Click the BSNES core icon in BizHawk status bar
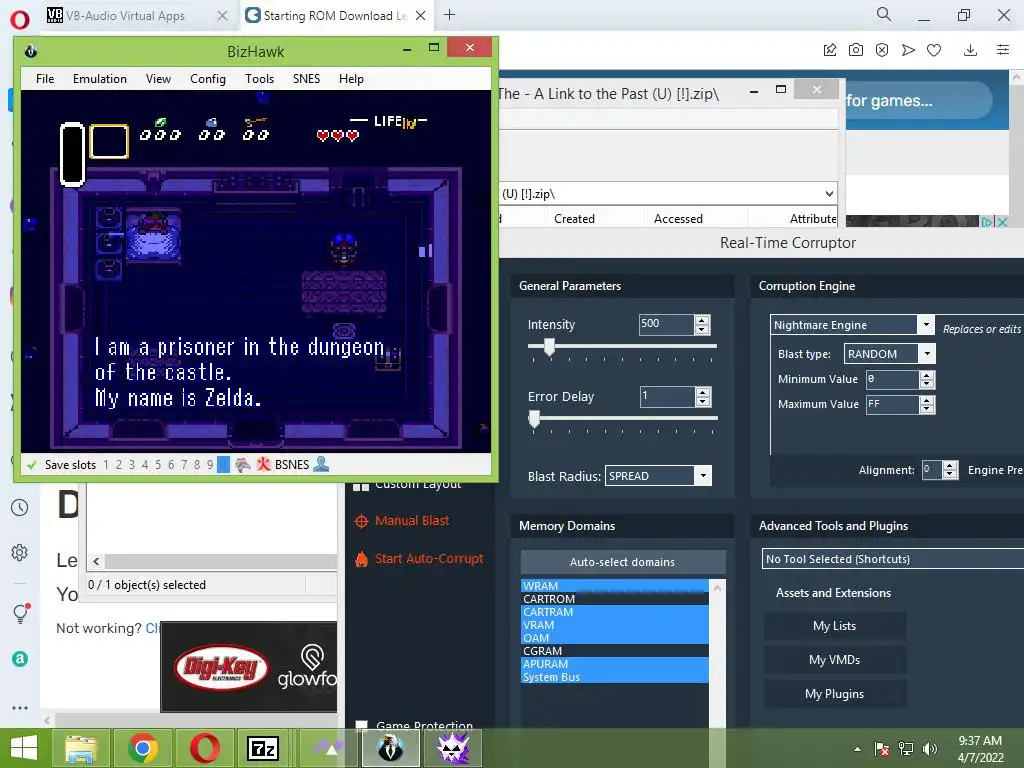 pyautogui.click(x=264, y=464)
